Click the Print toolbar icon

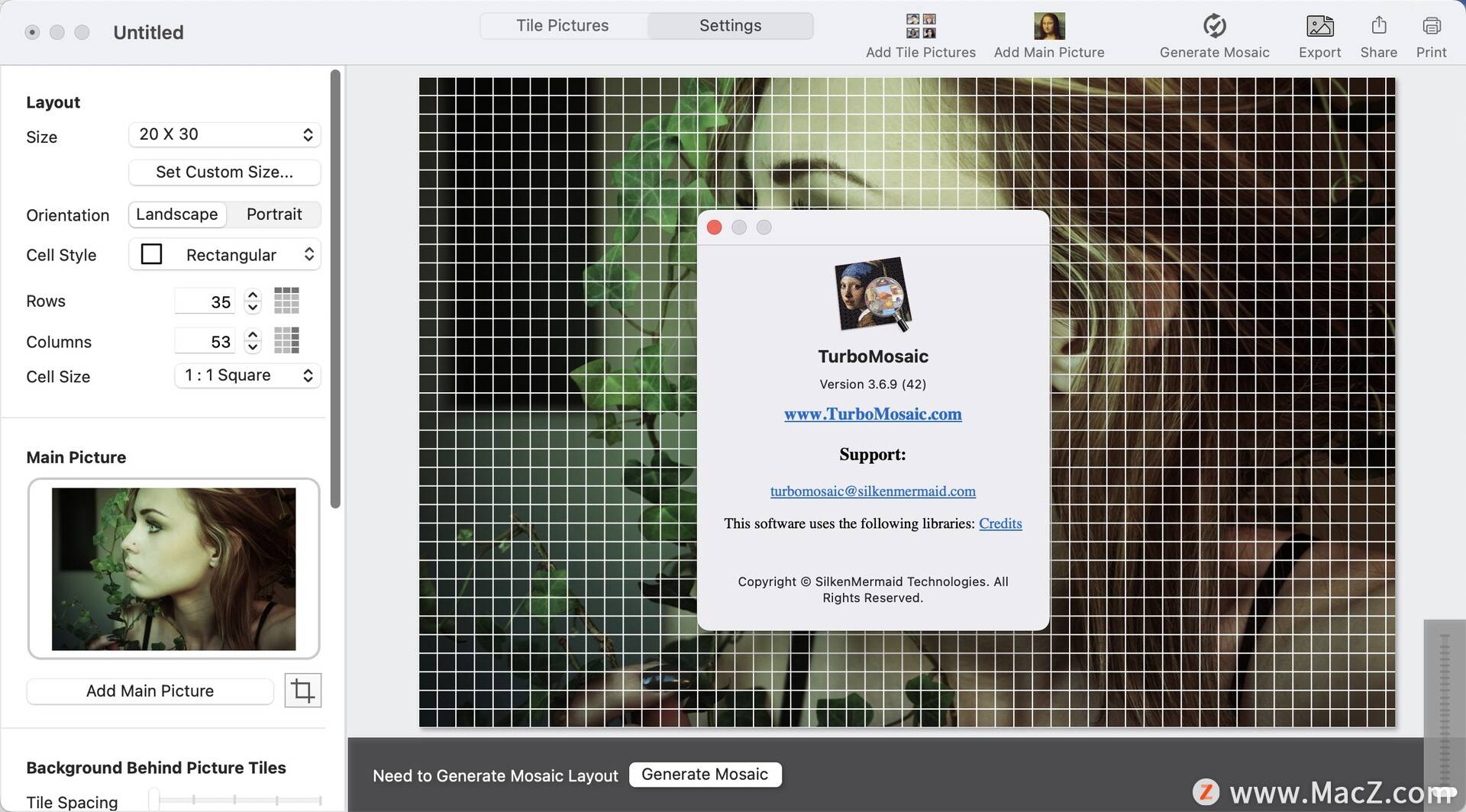point(1432,26)
